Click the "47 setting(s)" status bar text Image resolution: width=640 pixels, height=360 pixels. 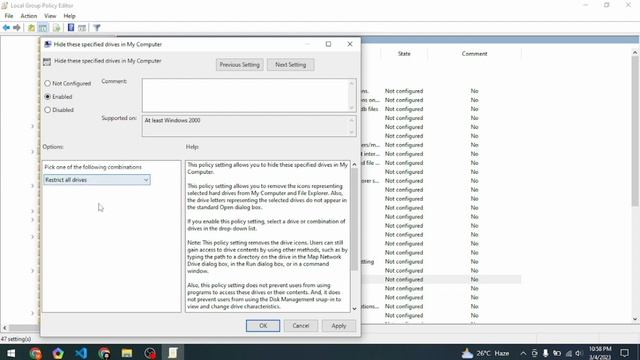tap(16, 339)
